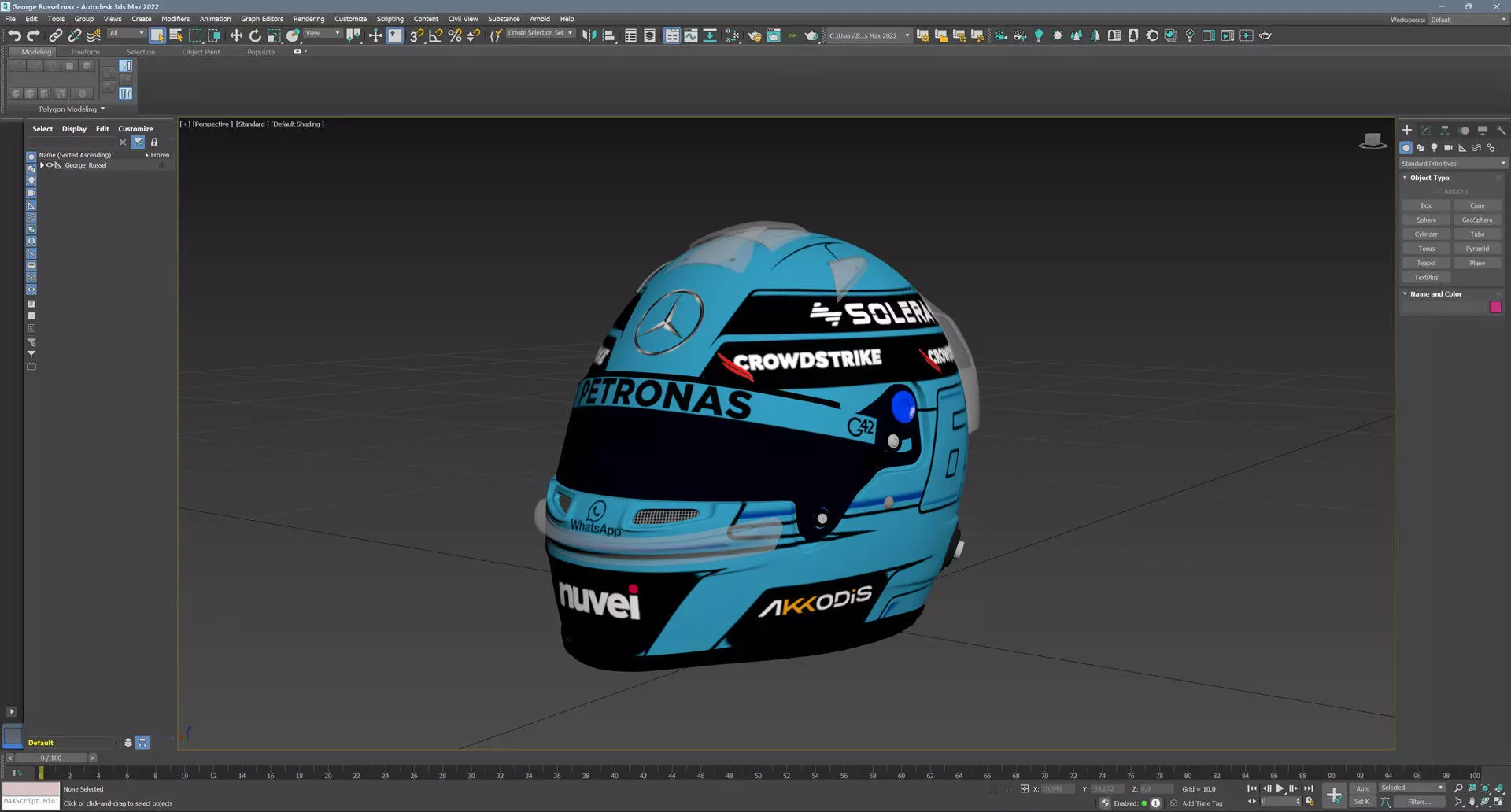
Task: Click the Redo arrow icon
Action: 33,35
